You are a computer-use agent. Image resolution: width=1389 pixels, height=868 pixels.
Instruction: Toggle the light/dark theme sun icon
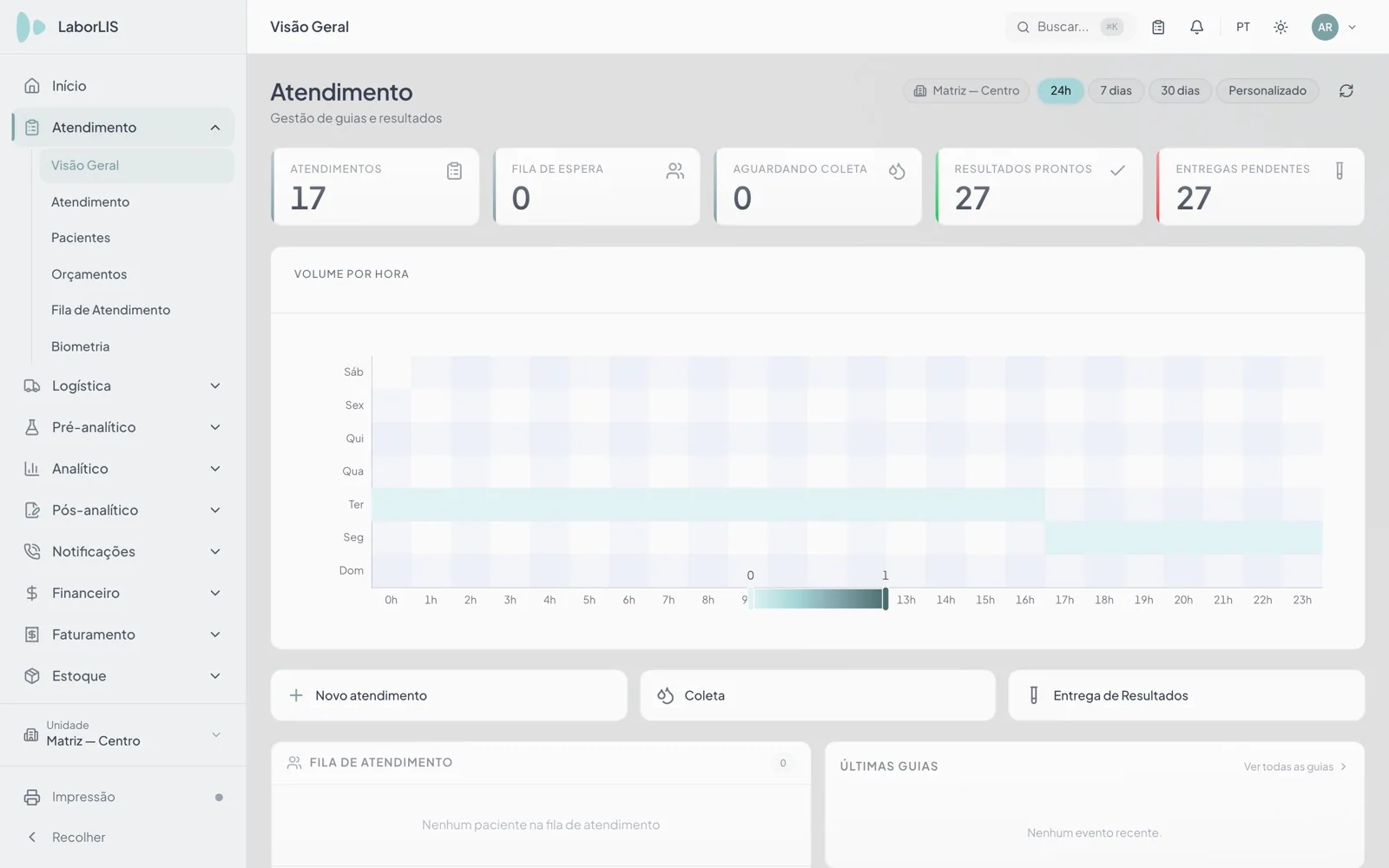coord(1280,27)
